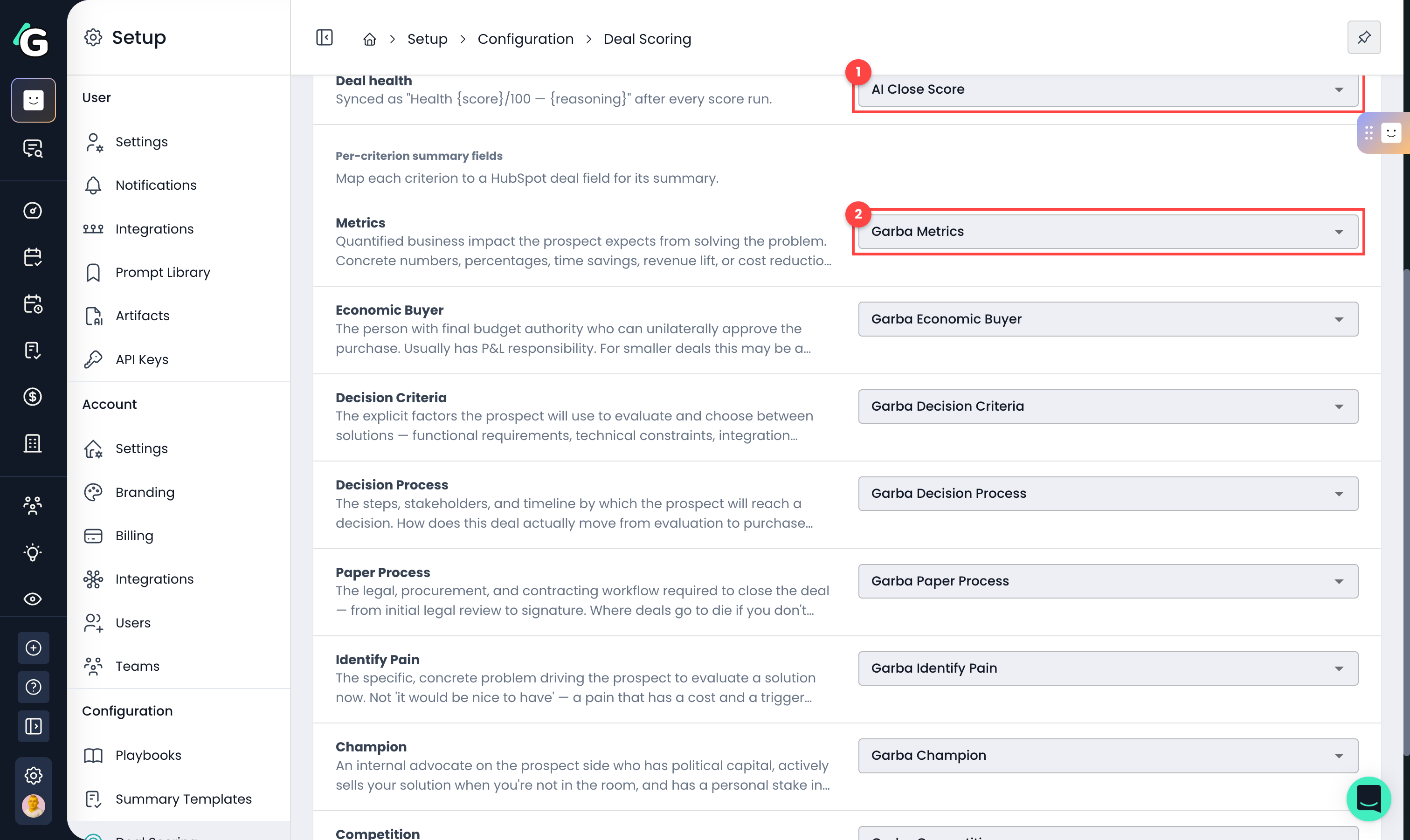Open Prompt Library in the sidebar
The width and height of the screenshot is (1410, 840).
pos(179,273)
